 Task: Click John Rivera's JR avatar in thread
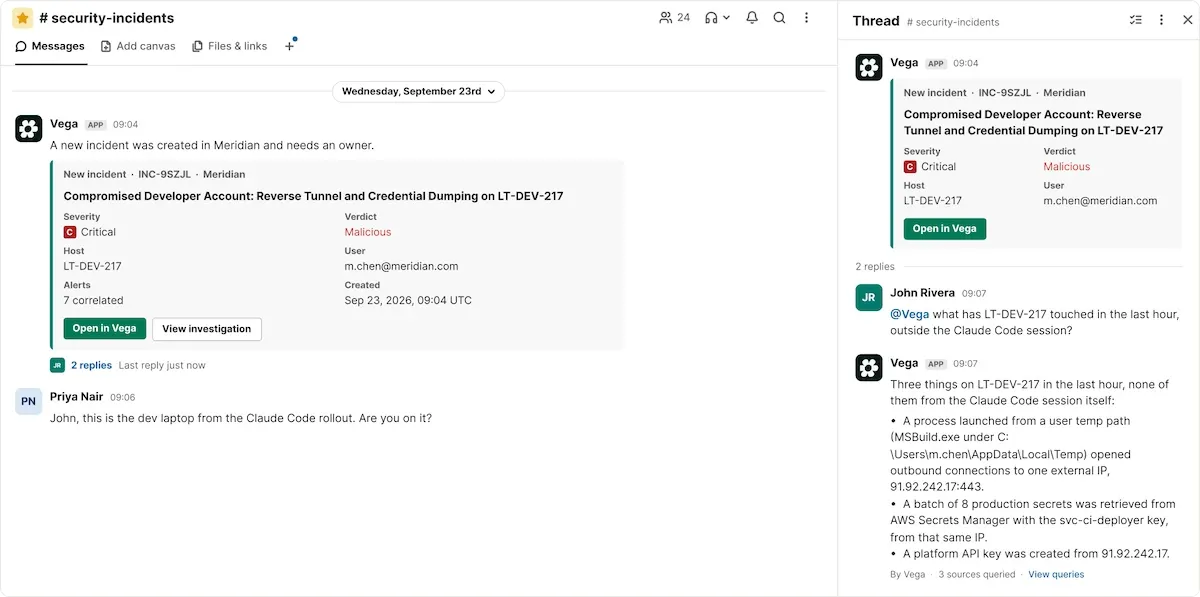pyautogui.click(x=869, y=298)
